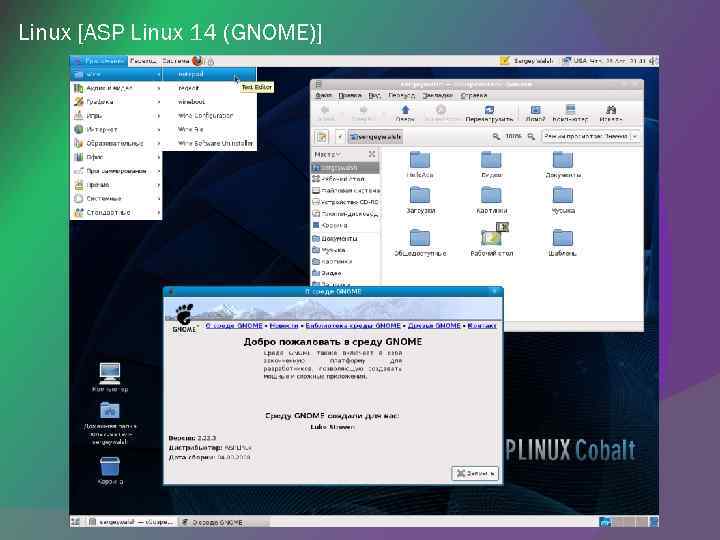Open the Музыка folder in file view
Viewport: 720px width, 540px height.
[x=563, y=200]
